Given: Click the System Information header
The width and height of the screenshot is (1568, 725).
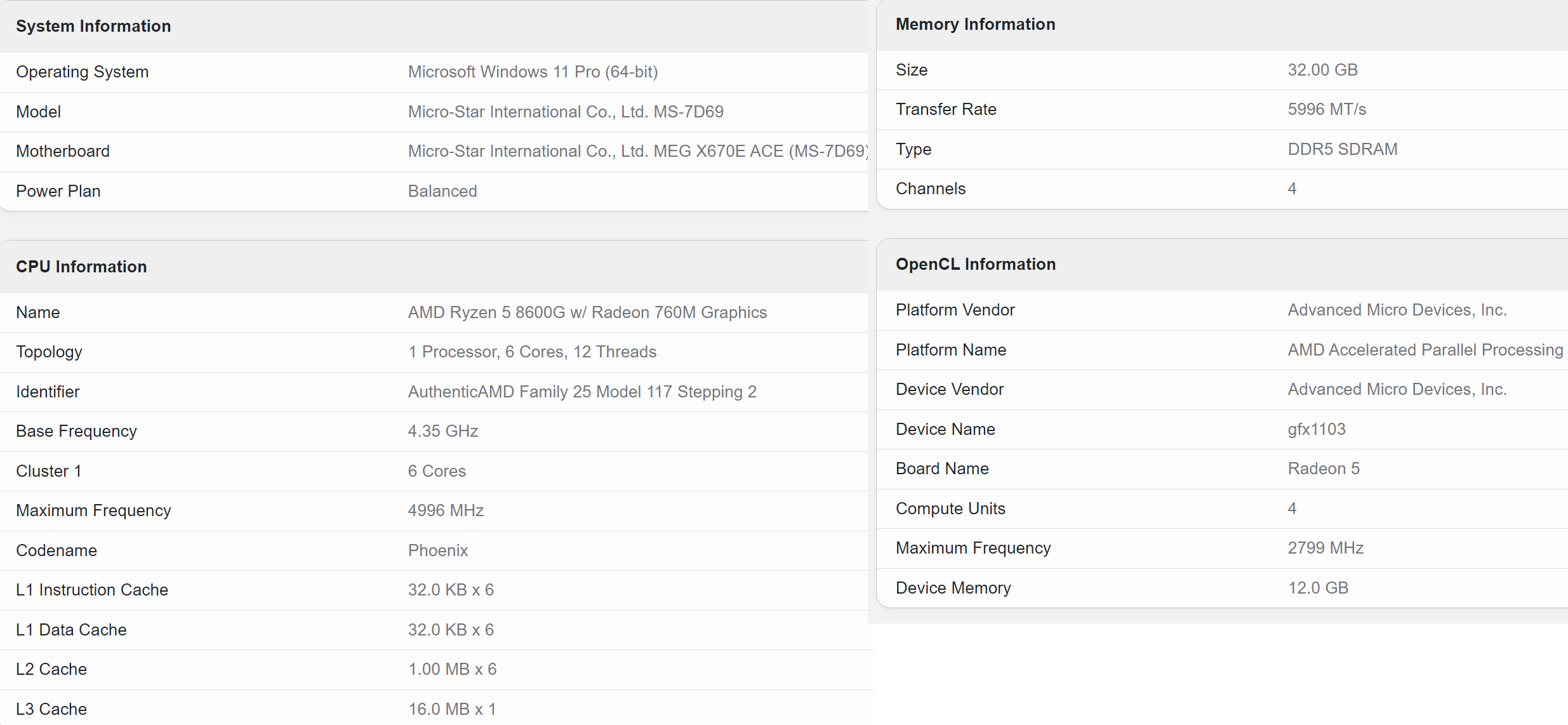Looking at the screenshot, I should (93, 26).
